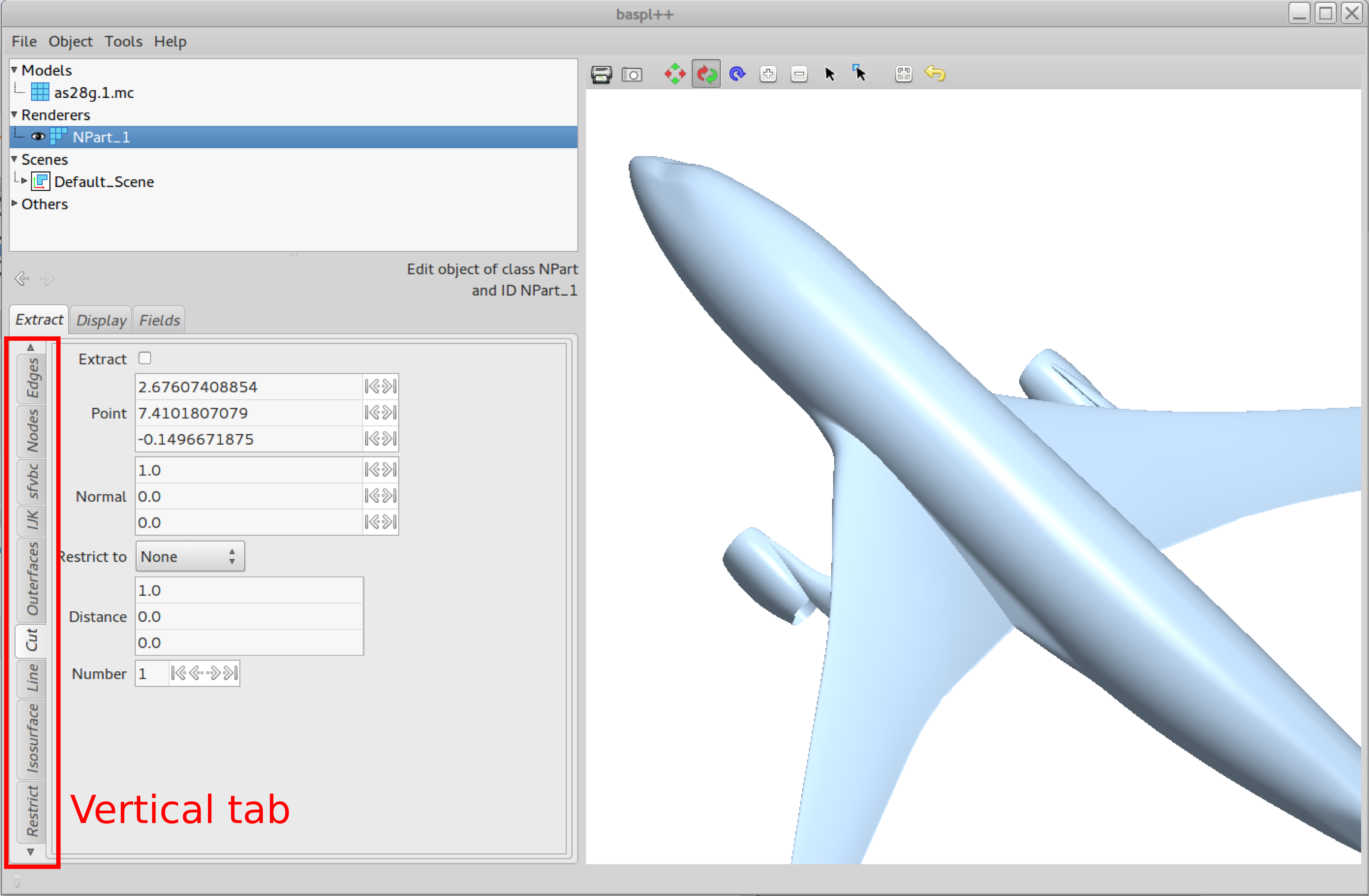Select the black arrow pick tool
The image size is (1369, 896).
pos(830,74)
